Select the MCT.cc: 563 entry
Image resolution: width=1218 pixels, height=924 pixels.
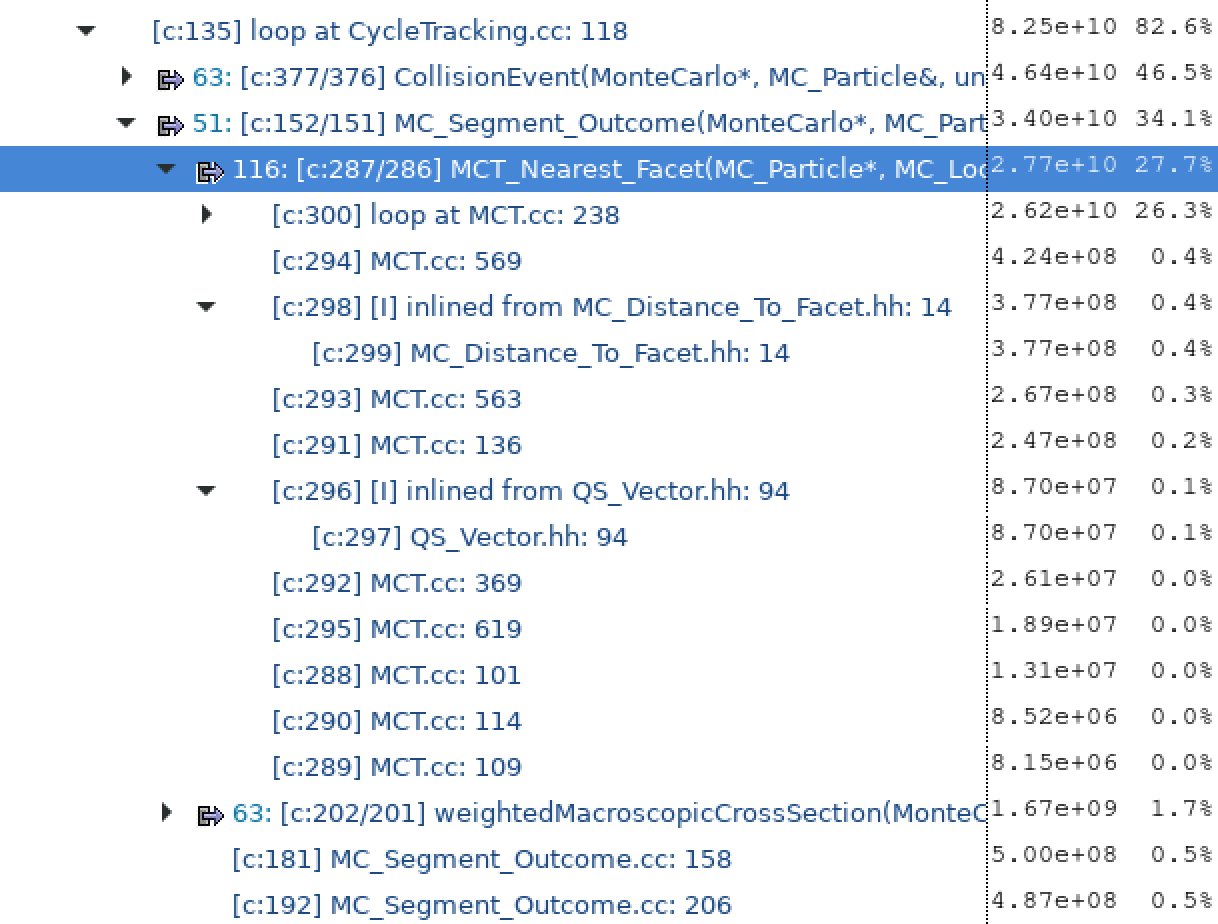click(396, 399)
